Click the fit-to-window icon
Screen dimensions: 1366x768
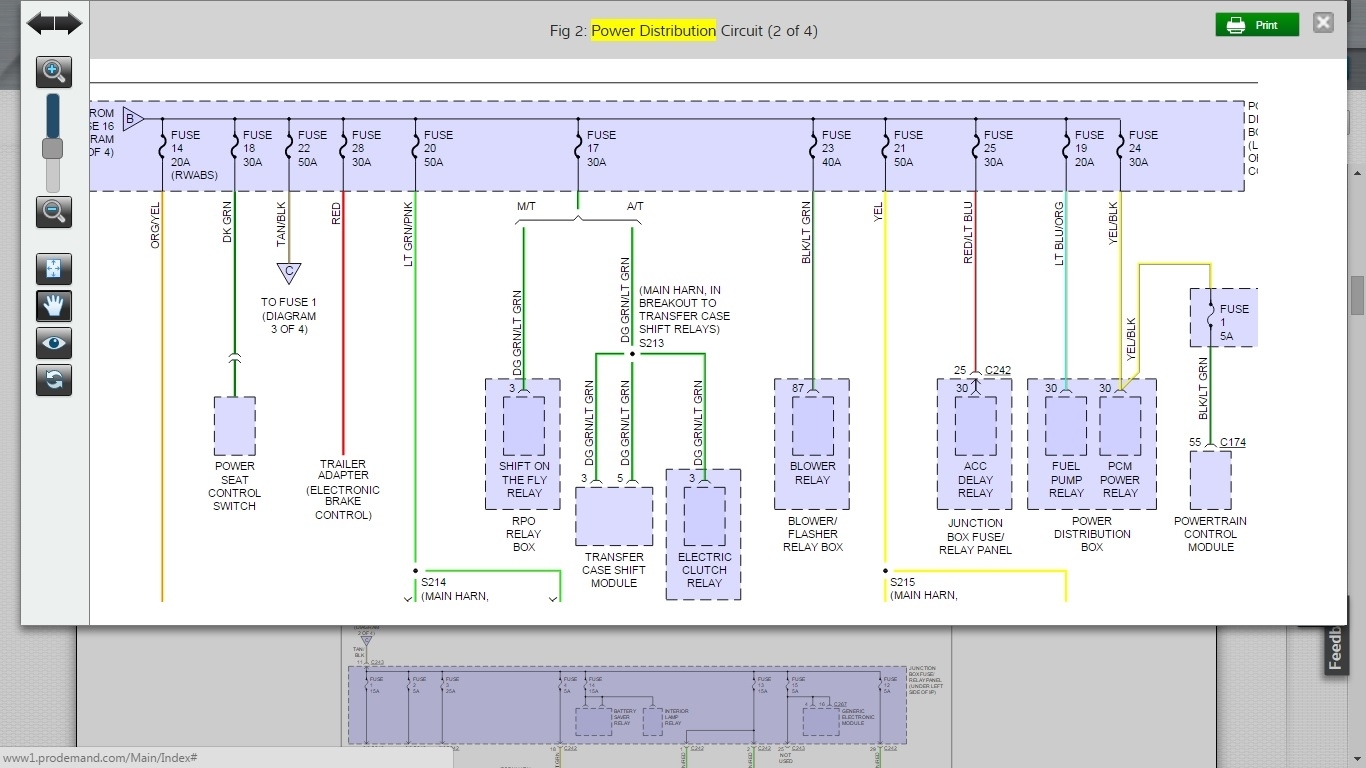click(x=54, y=269)
